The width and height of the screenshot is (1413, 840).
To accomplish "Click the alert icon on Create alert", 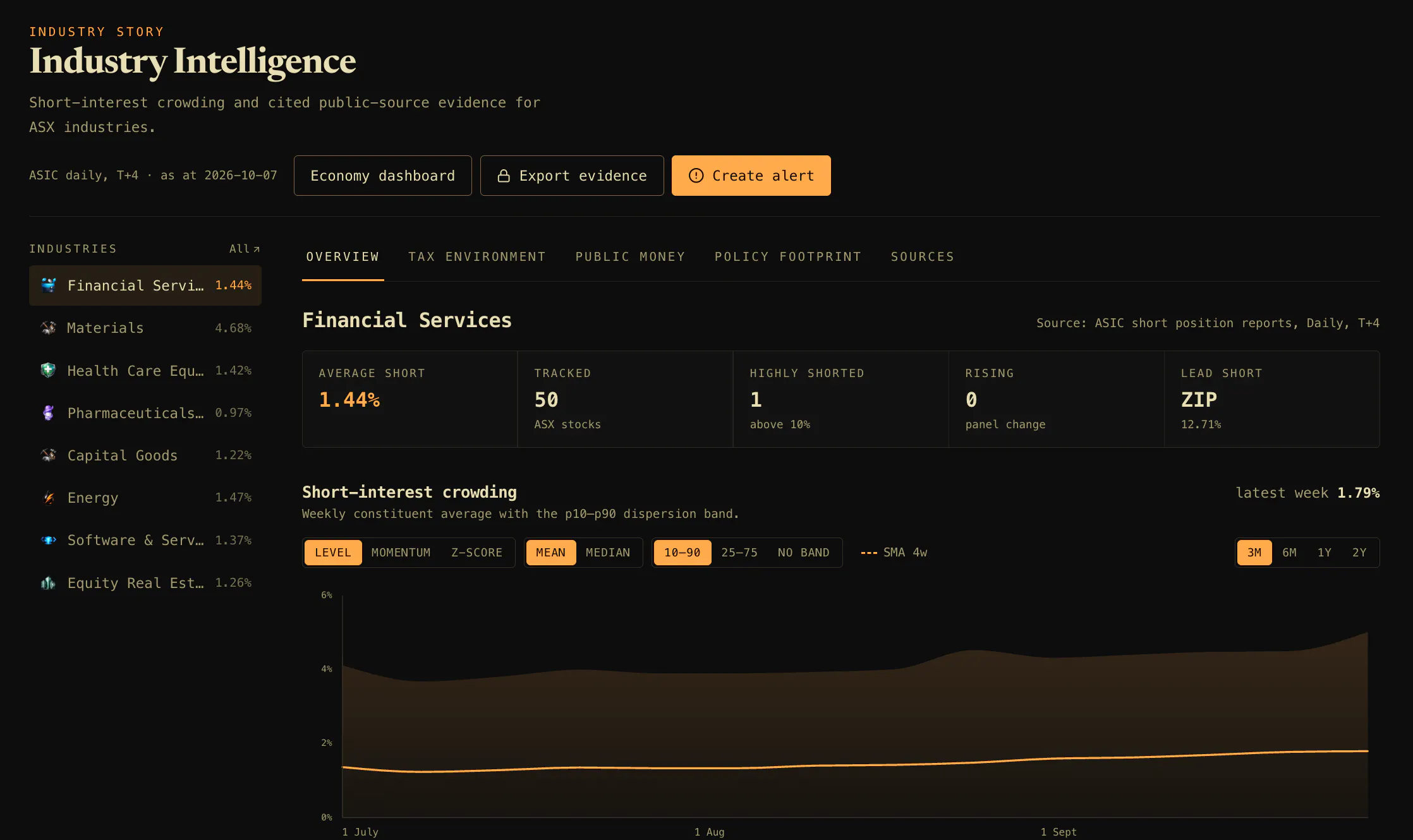I will [696, 176].
